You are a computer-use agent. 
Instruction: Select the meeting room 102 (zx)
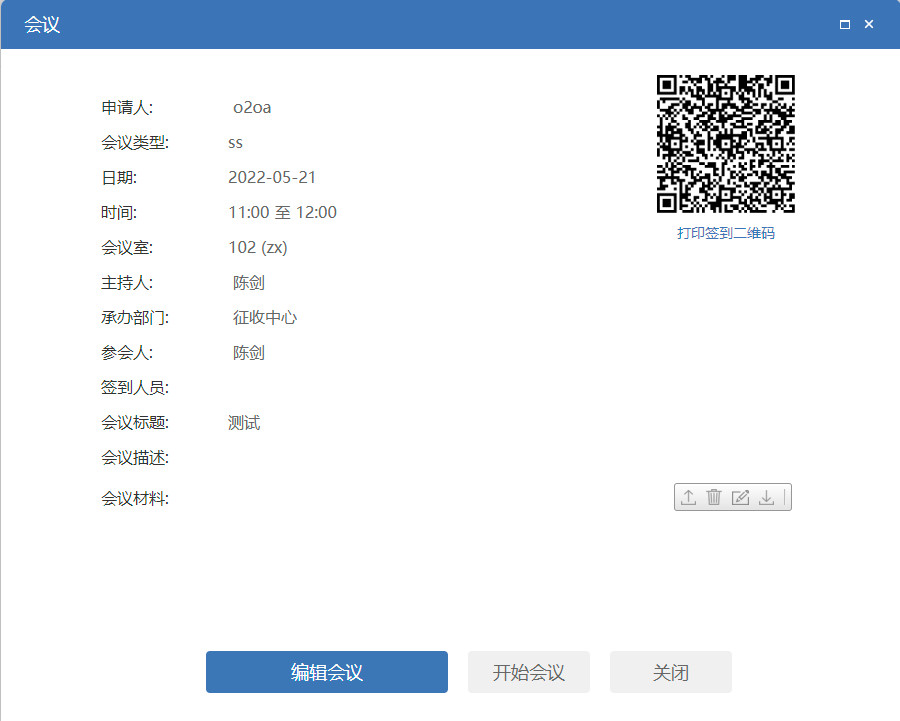click(x=258, y=247)
